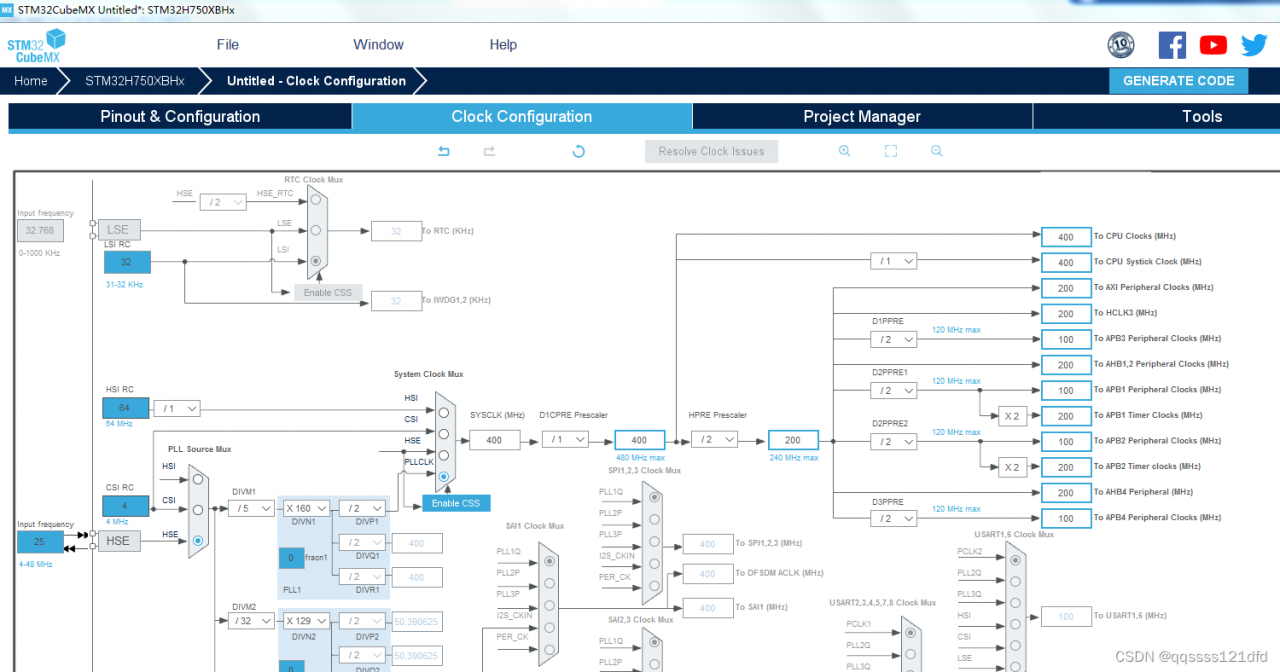1280x672 pixels.
Task: Select CSI in System Clock Mux
Action: point(443,433)
